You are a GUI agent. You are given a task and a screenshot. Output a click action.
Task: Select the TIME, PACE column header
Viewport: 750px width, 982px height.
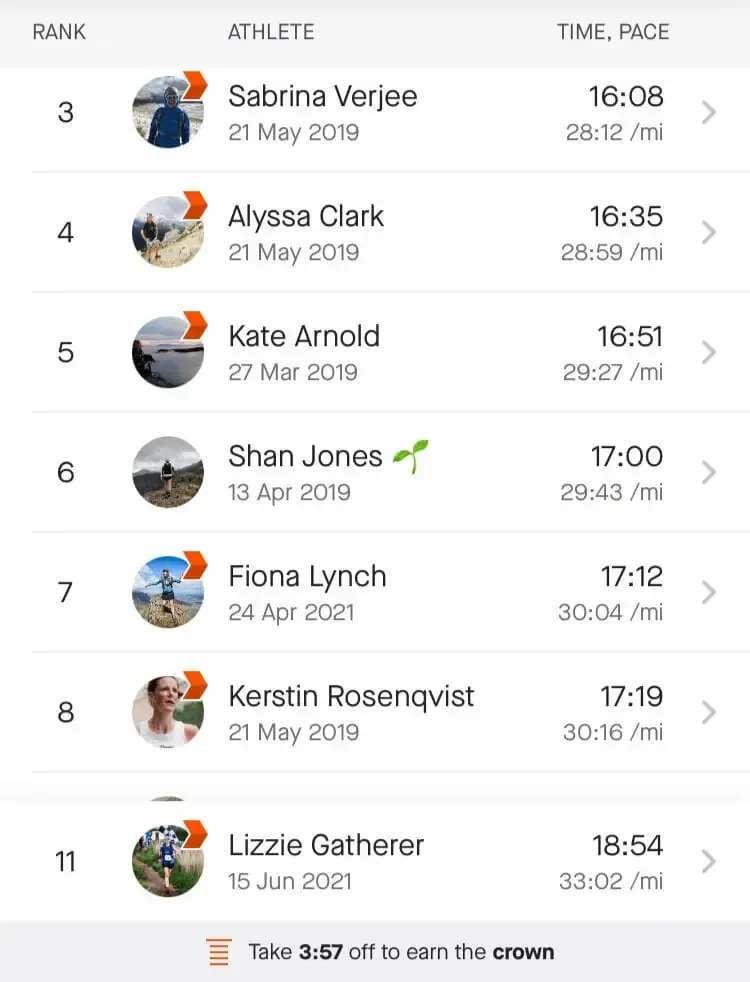[612, 32]
